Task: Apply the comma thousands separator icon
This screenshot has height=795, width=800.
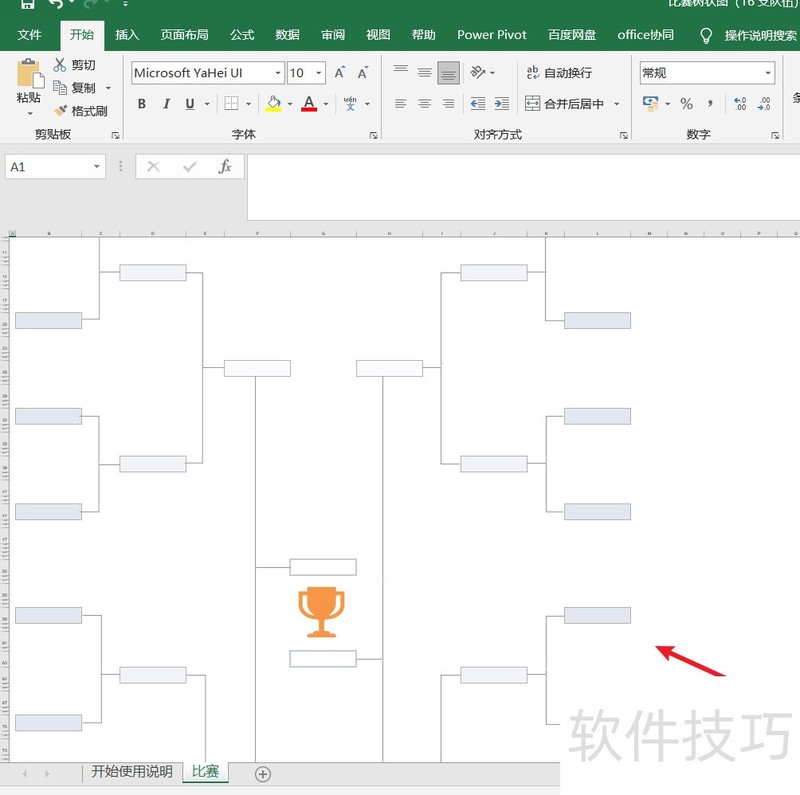Action: click(x=708, y=103)
